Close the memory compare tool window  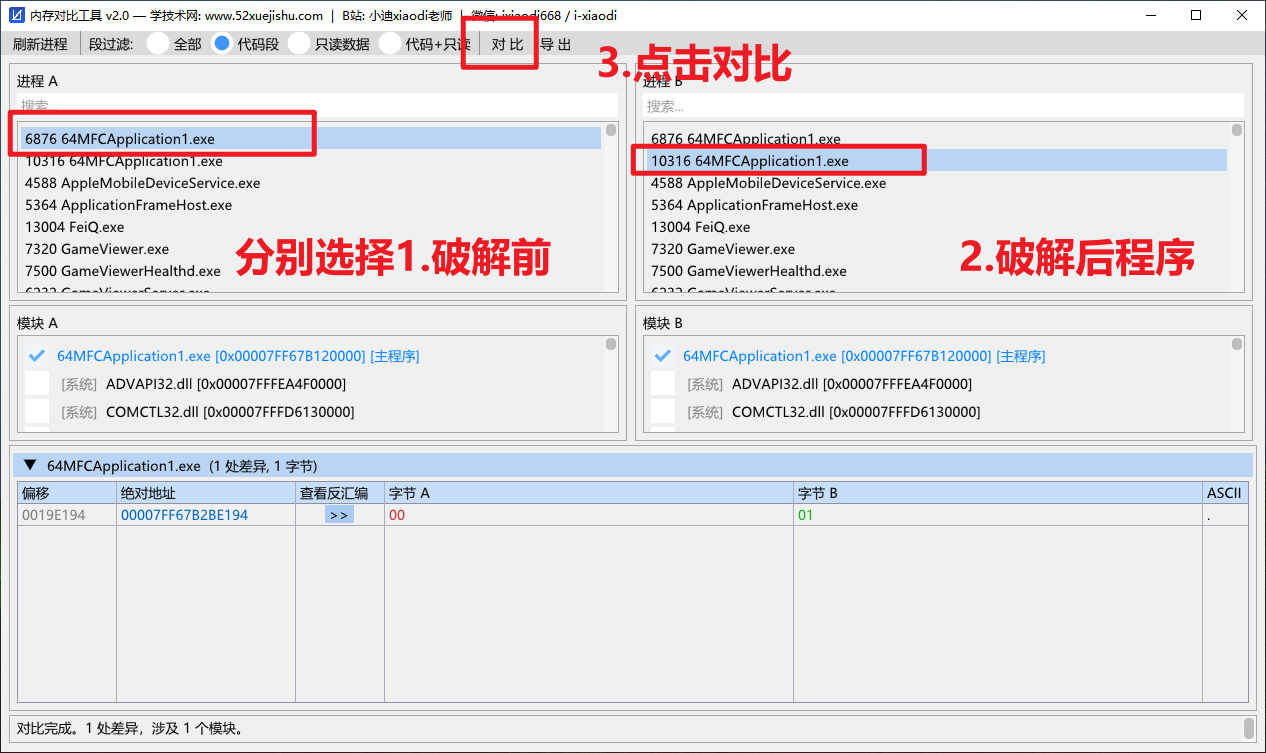[x=1242, y=15]
